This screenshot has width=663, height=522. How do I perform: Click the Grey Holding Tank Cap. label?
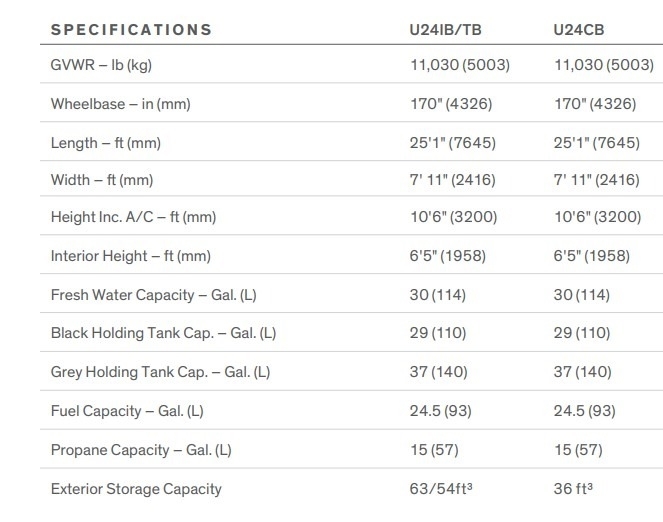(x=160, y=372)
